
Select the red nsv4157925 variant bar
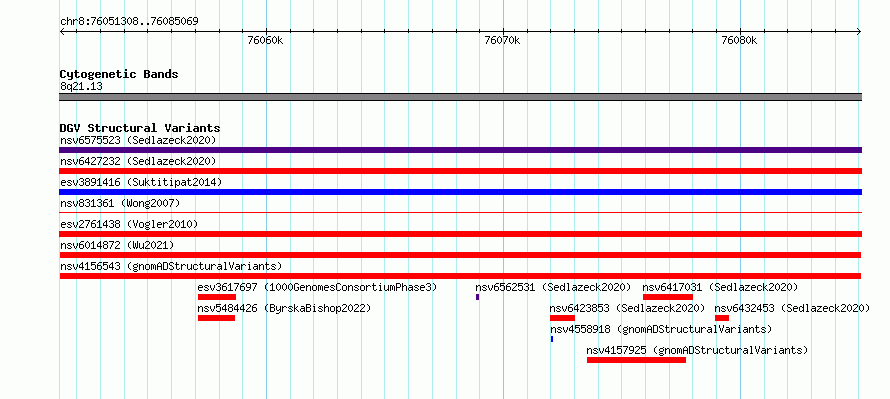tap(636, 360)
